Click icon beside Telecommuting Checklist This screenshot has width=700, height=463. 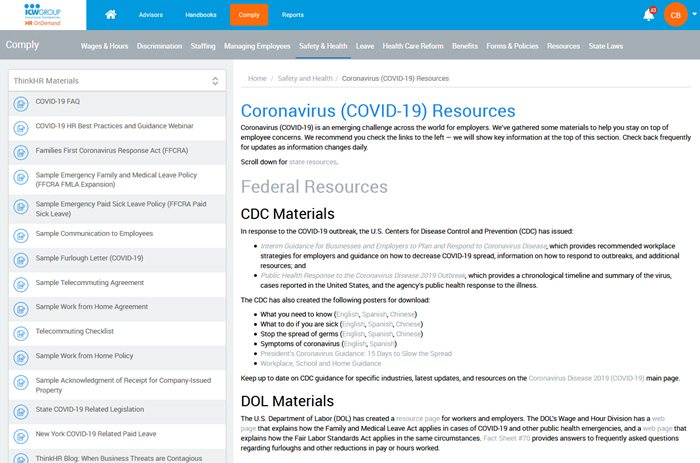click(x=21, y=334)
